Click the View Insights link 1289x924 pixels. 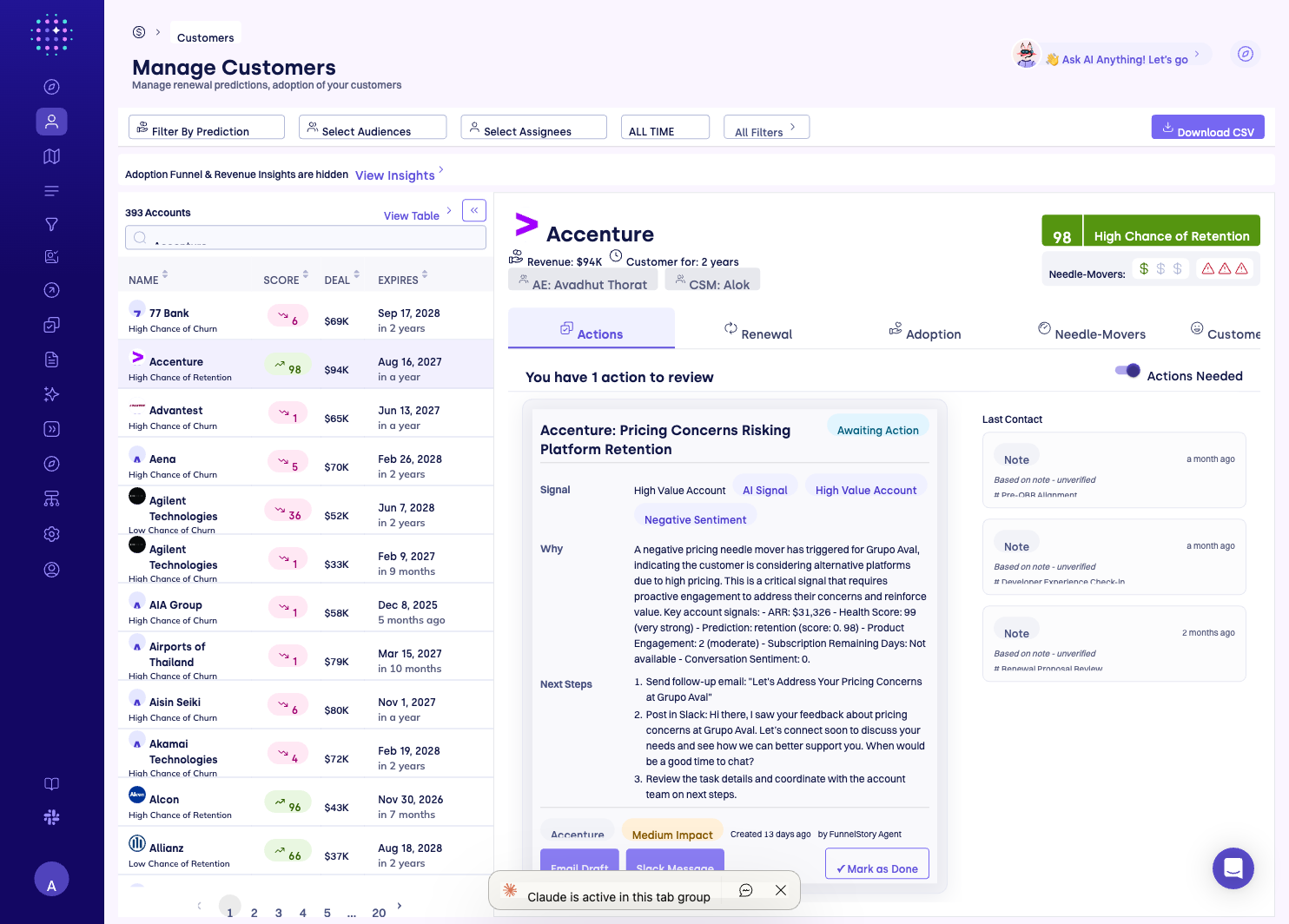click(400, 175)
